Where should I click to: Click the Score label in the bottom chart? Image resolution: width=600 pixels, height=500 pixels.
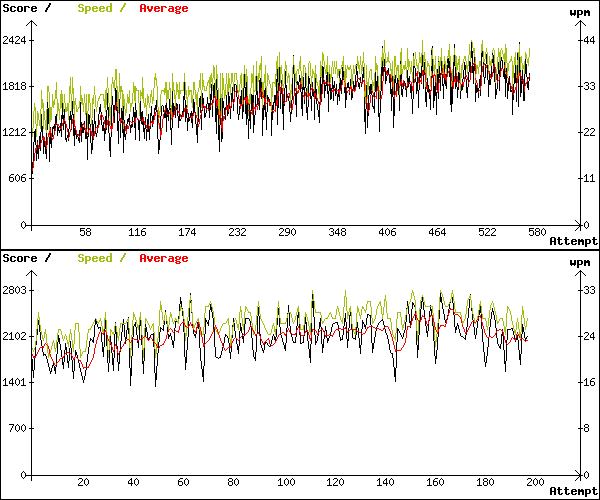click(20, 258)
